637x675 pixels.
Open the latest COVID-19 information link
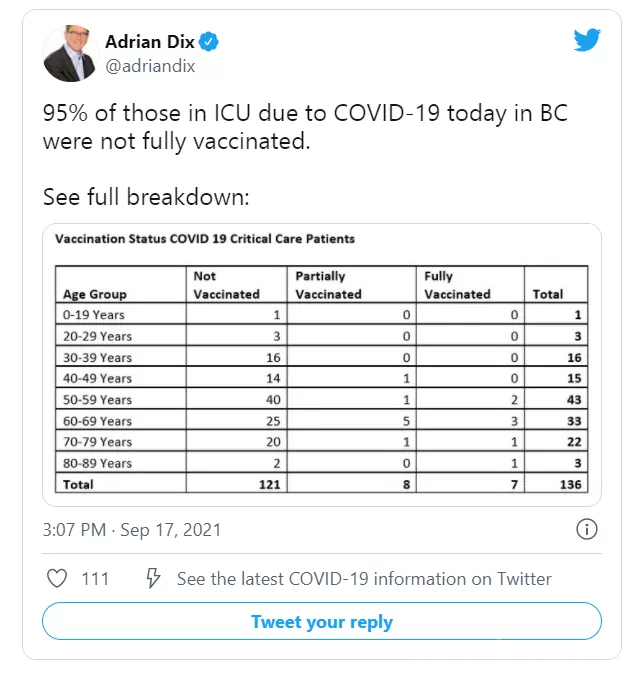tap(364, 578)
